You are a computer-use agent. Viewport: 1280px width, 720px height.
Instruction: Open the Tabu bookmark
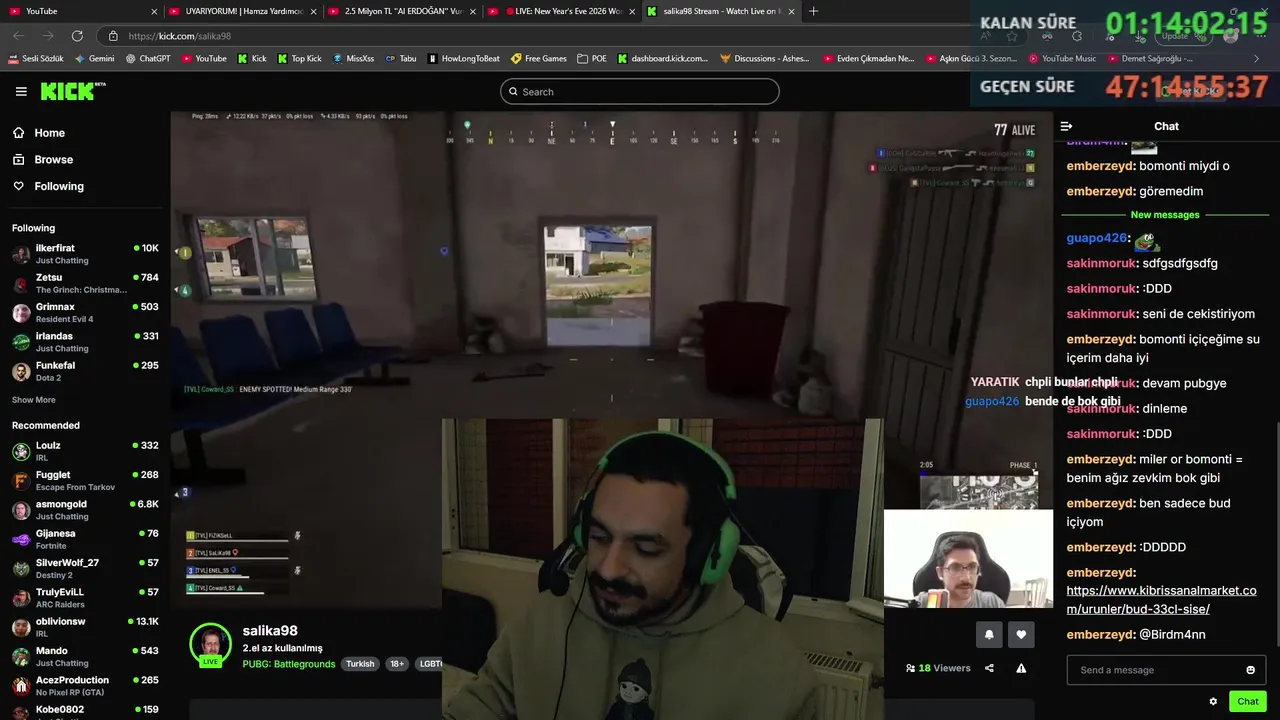pyautogui.click(x=401, y=58)
